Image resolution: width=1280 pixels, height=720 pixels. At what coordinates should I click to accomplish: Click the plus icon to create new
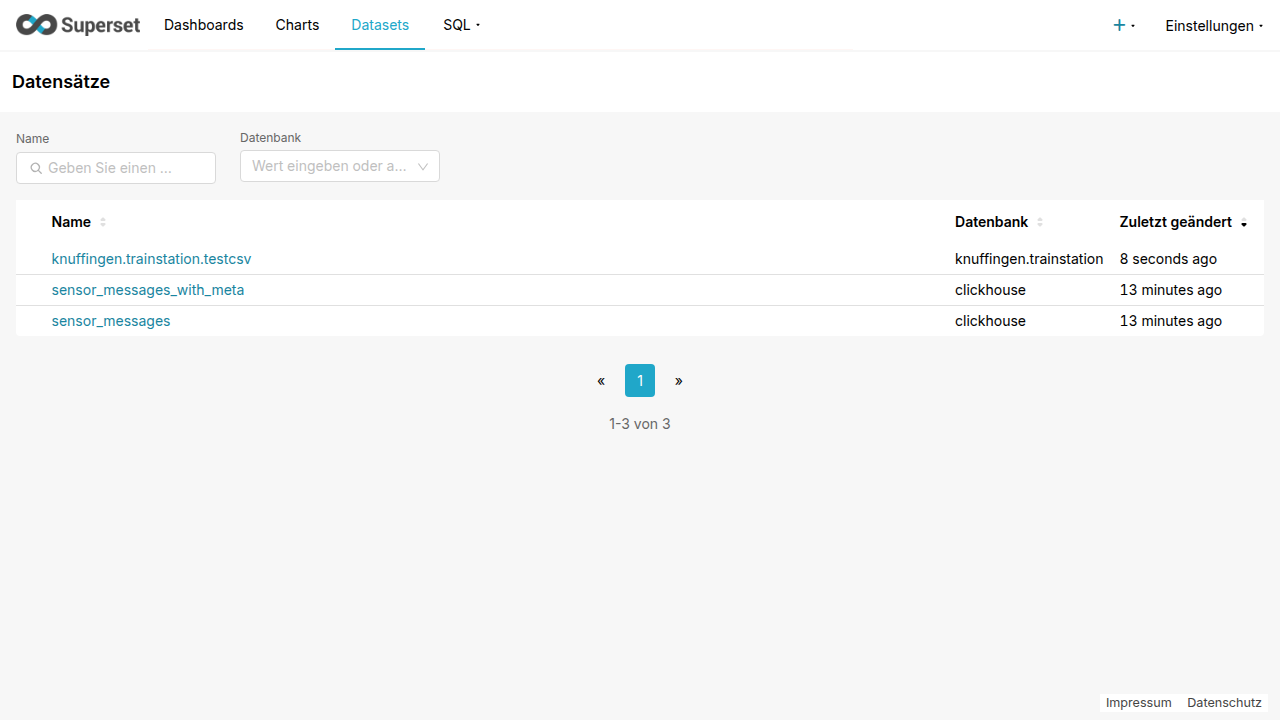(1119, 25)
